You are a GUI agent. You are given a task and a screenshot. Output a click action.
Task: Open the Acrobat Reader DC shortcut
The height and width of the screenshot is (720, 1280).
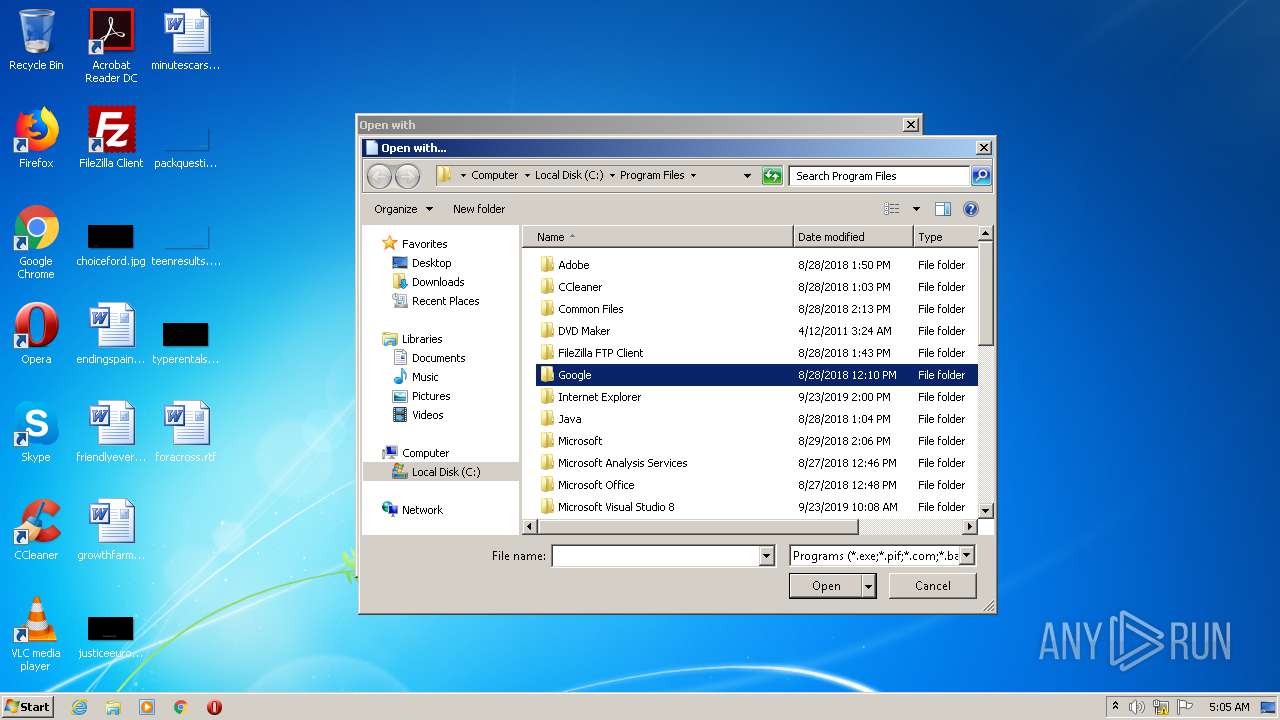point(111,45)
